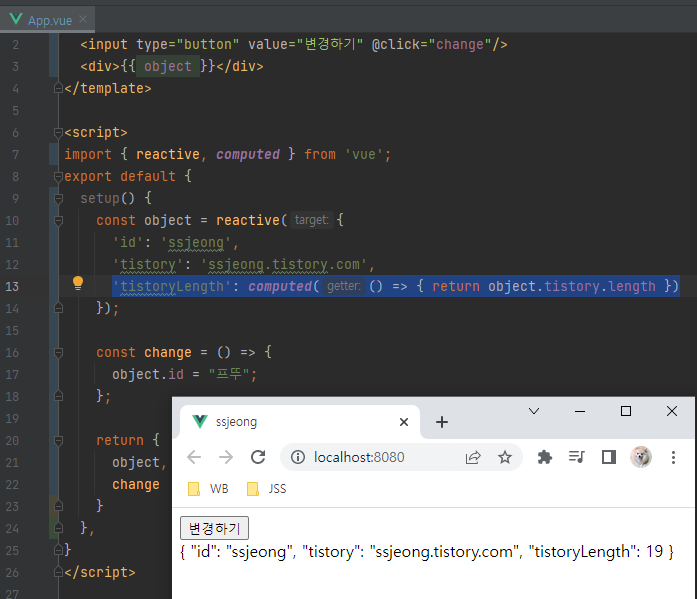Click the 'object' interpolation on line 3
Screen dimensions: 697x599
[168, 66]
